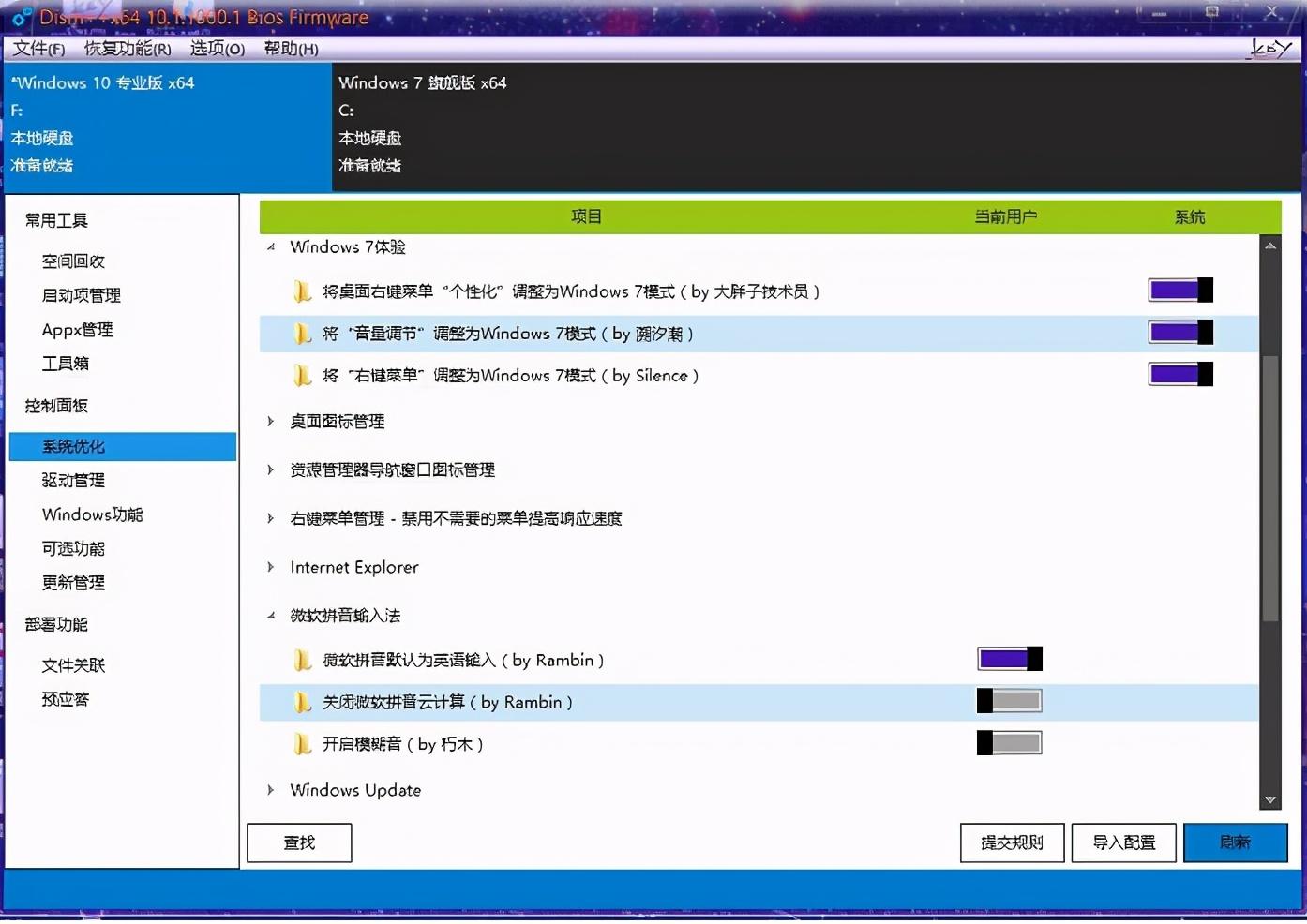The height and width of the screenshot is (924, 1307).
Task: Collapse the Windows 7体验 section
Action: 271,246
